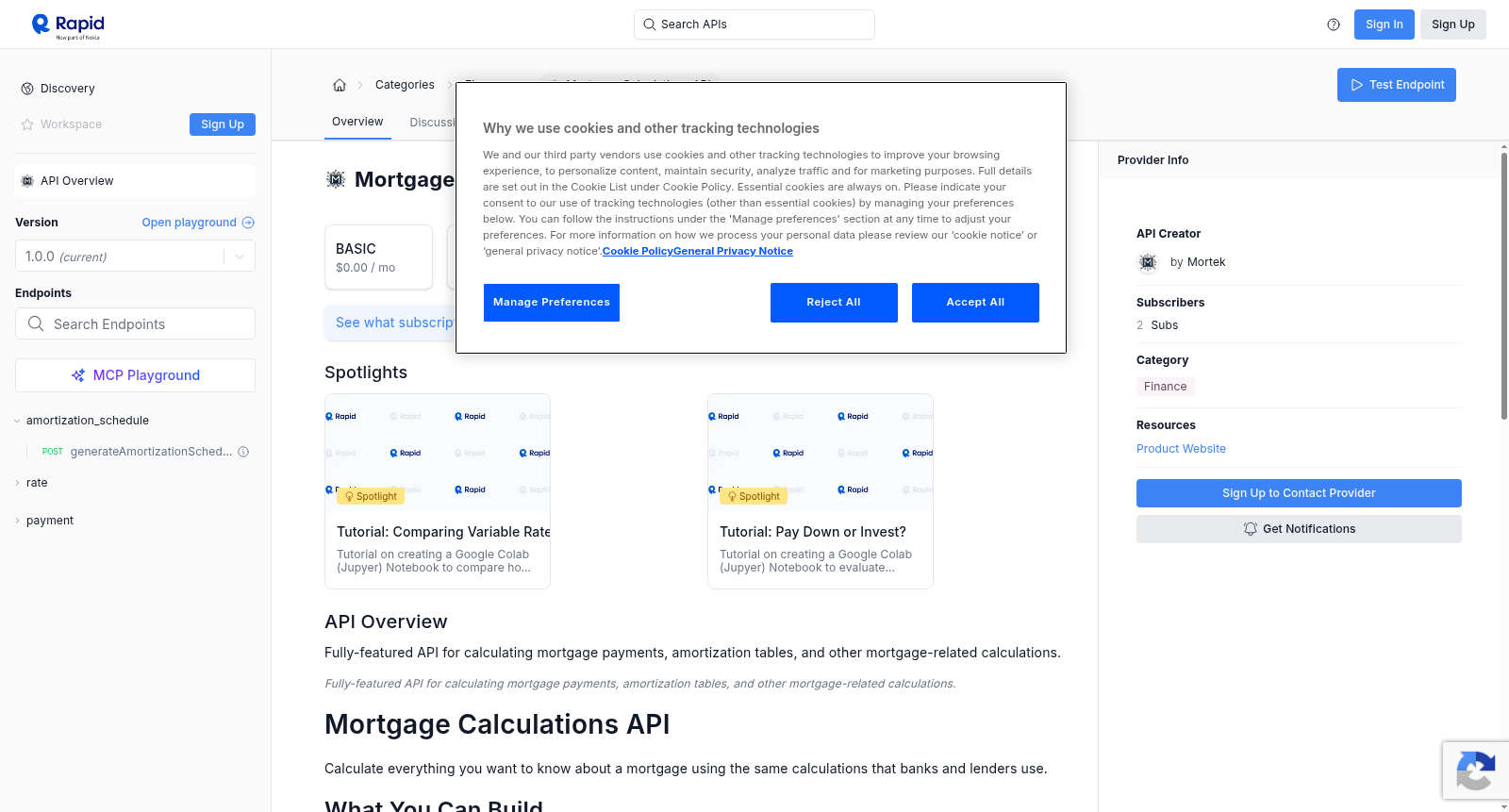
Task: Click the play icon in Test Endpoint
Action: pyautogui.click(x=1357, y=85)
